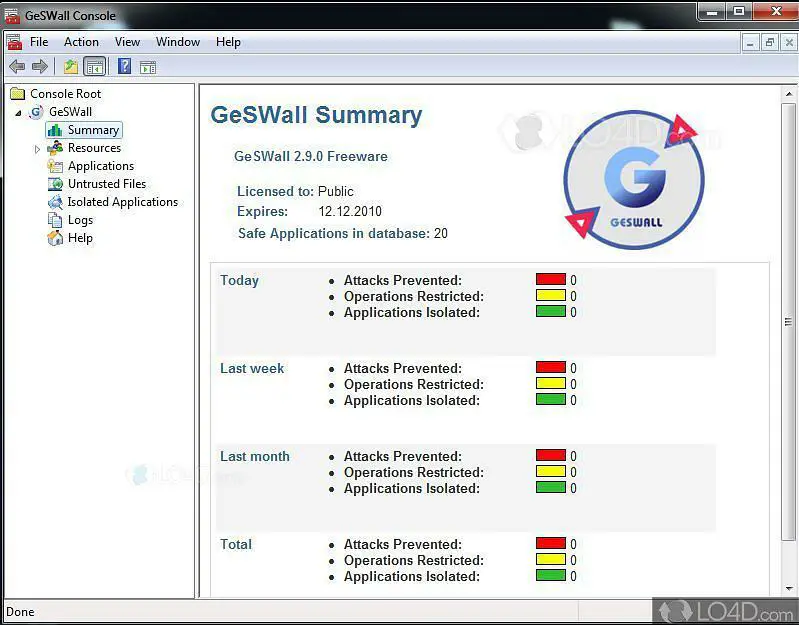This screenshot has width=799, height=625.
Task: Click yellow swatch for Last month Operations Restricted
Action: point(551,471)
